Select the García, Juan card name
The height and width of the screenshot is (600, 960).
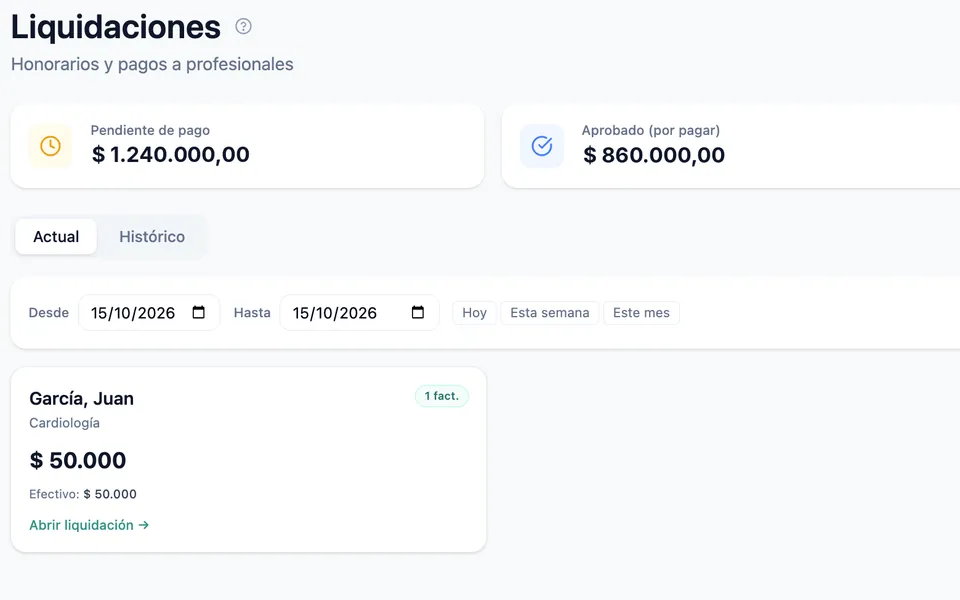pyautogui.click(x=81, y=399)
